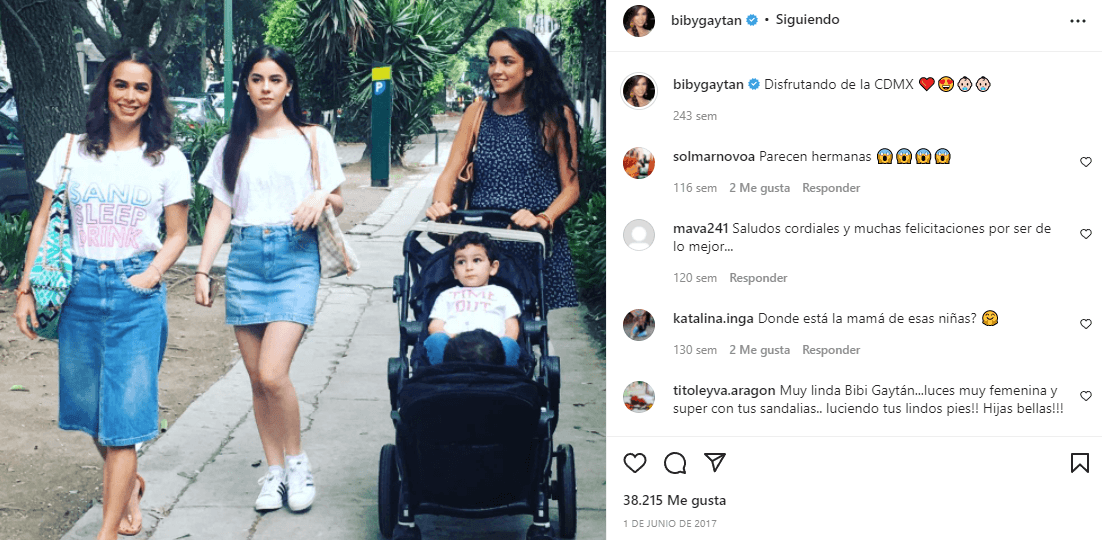Viewport: 1102px width, 540px height.
Task: Like titoleyva.aragon's comment heart
Action: pos(1086,396)
